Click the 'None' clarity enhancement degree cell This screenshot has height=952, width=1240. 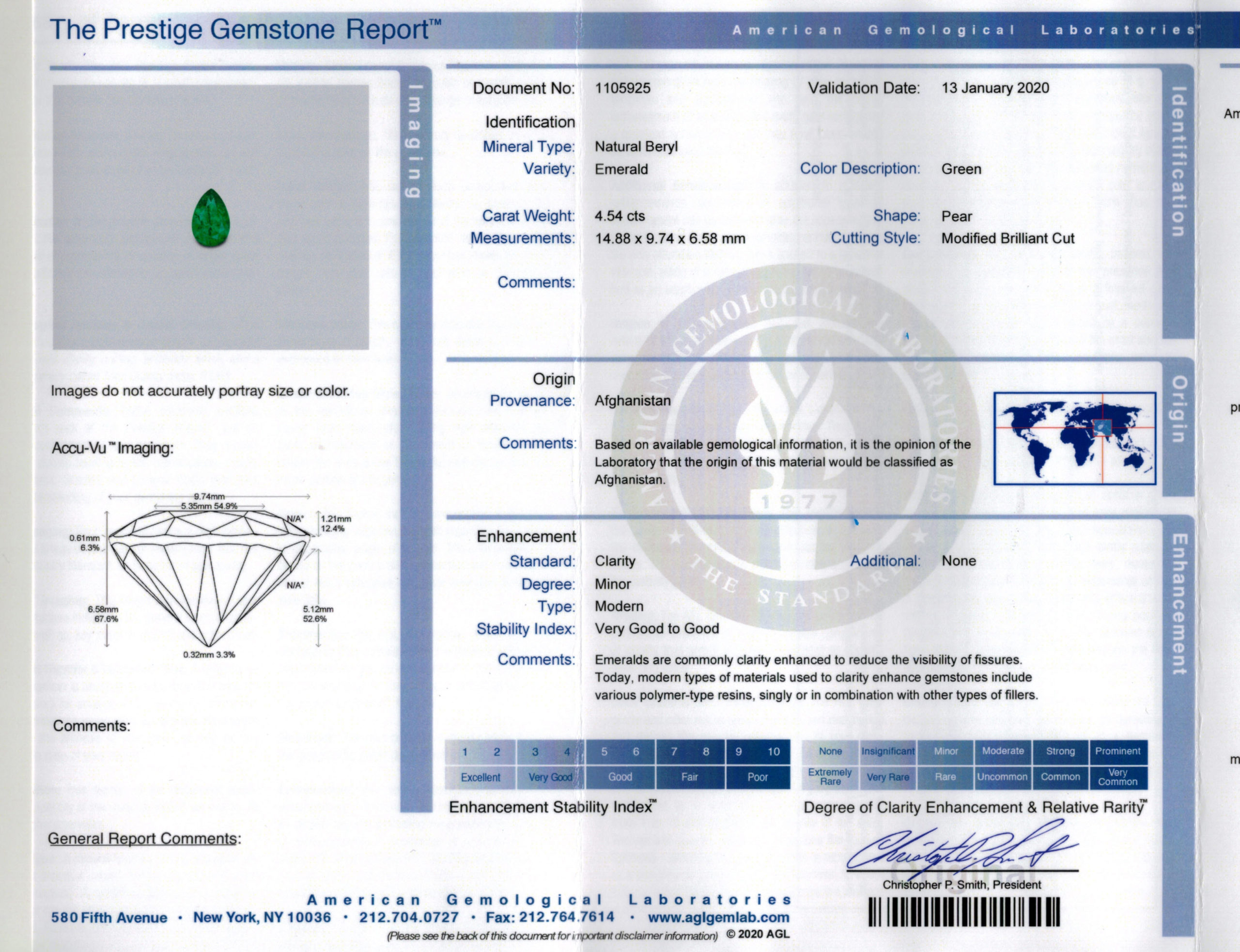830,751
